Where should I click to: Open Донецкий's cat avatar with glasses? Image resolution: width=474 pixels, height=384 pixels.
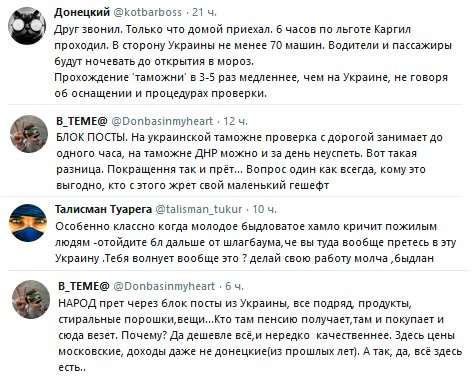pyautogui.click(x=27, y=26)
